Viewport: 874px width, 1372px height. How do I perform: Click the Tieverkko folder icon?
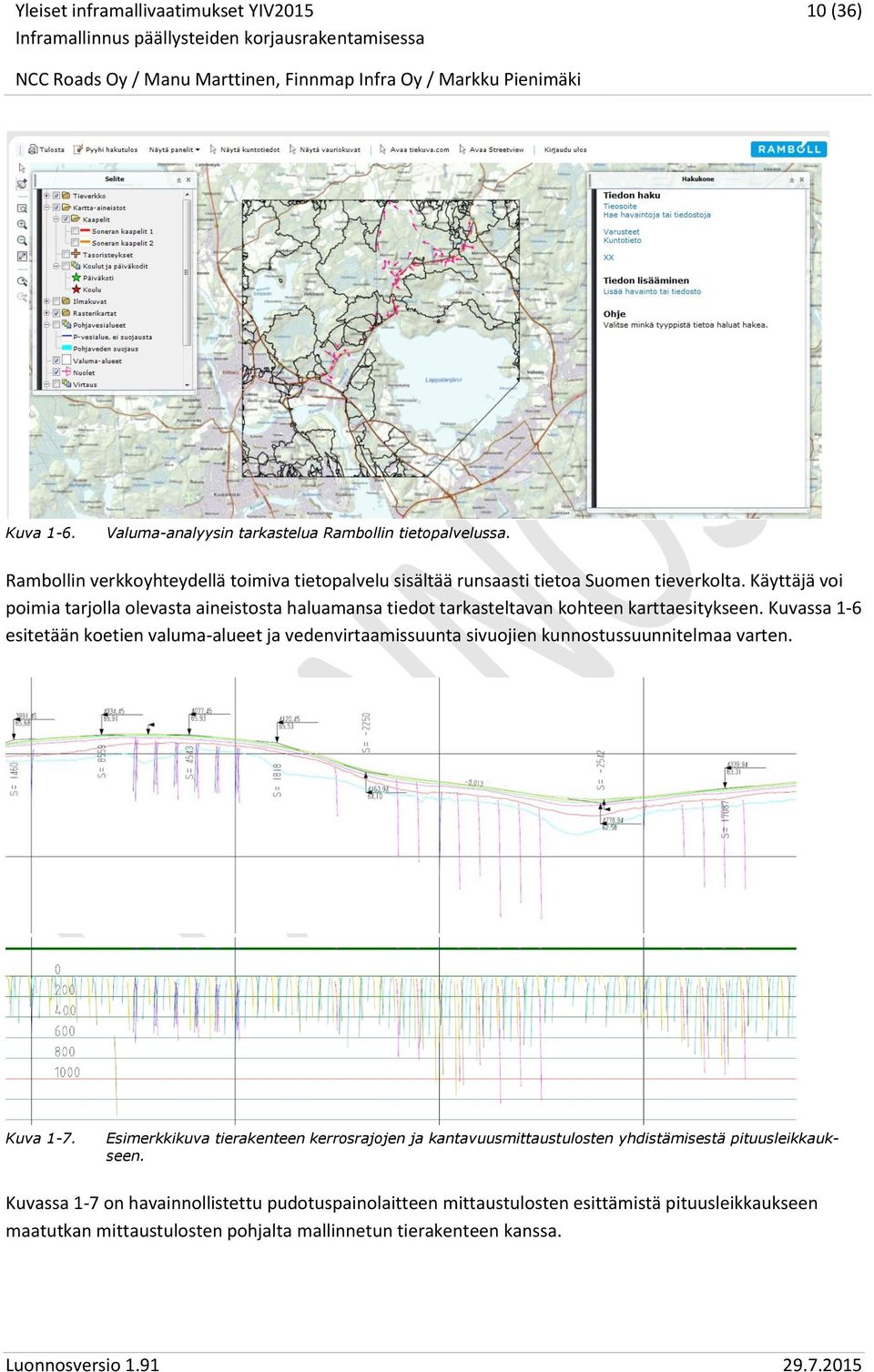[x=66, y=196]
